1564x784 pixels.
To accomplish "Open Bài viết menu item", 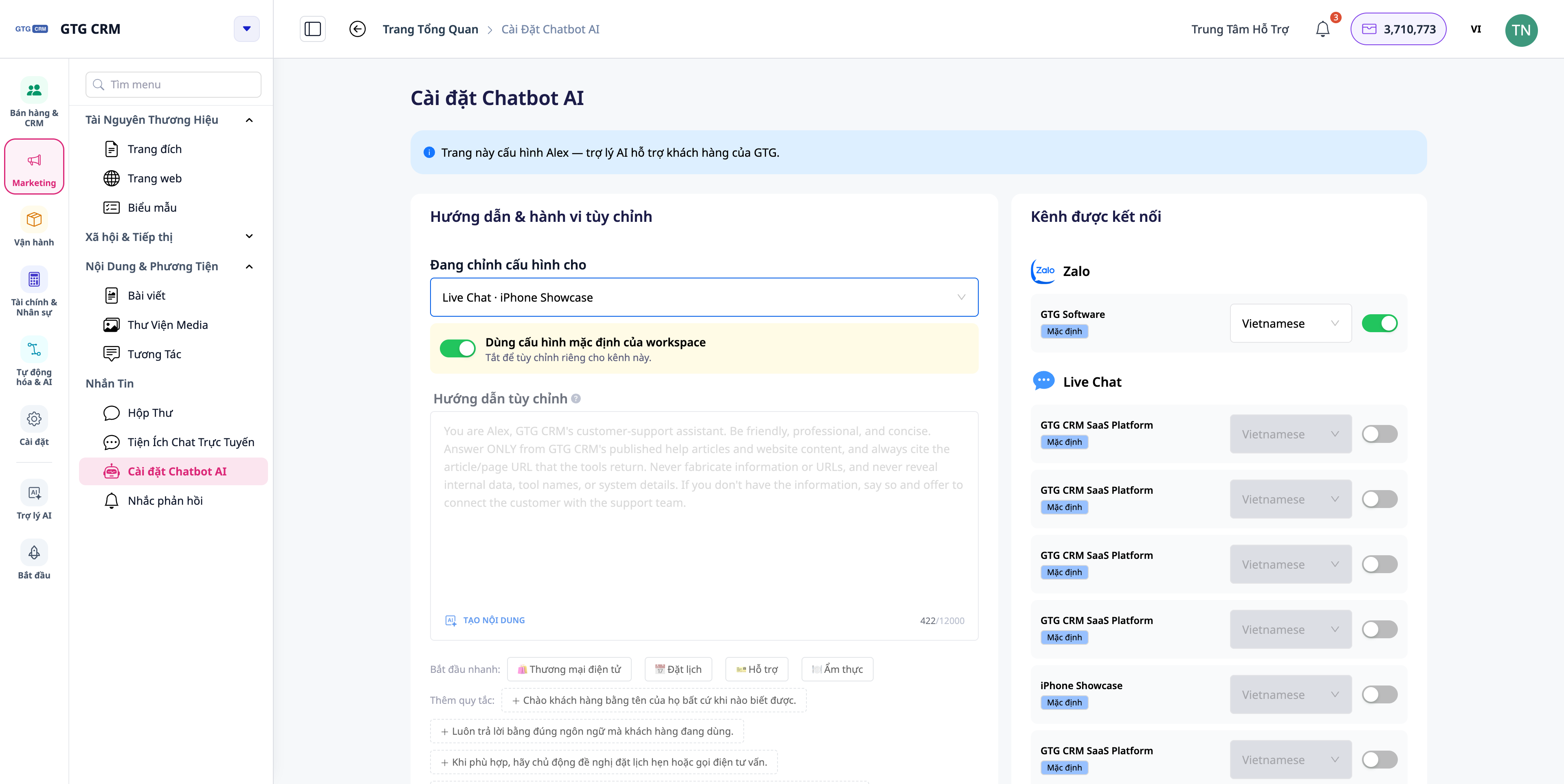I will [174, 296].
